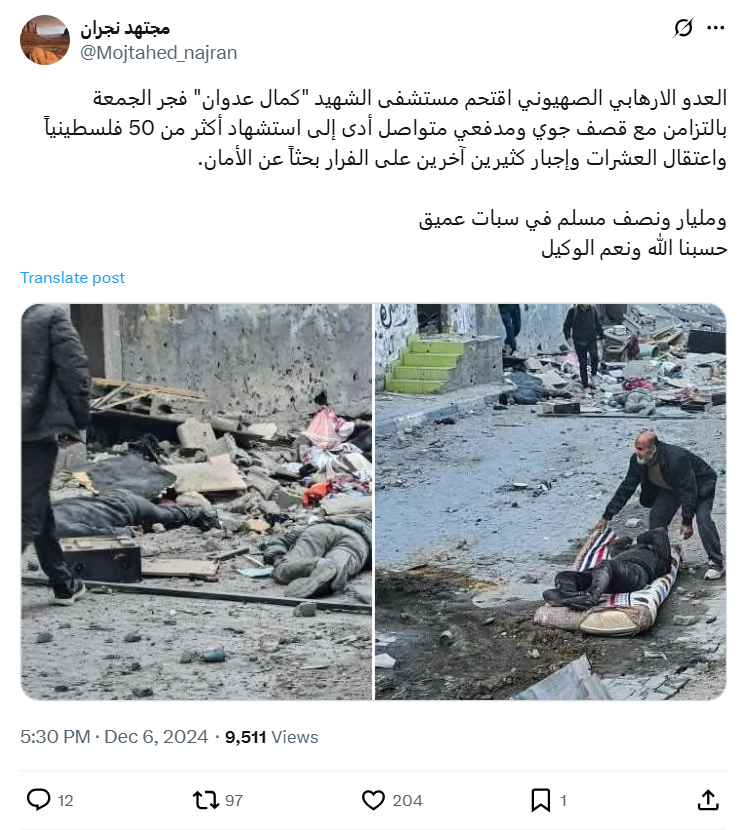Viewport: 747px width, 830px height.
Task: Open the reply comment icon
Action: click(38, 800)
